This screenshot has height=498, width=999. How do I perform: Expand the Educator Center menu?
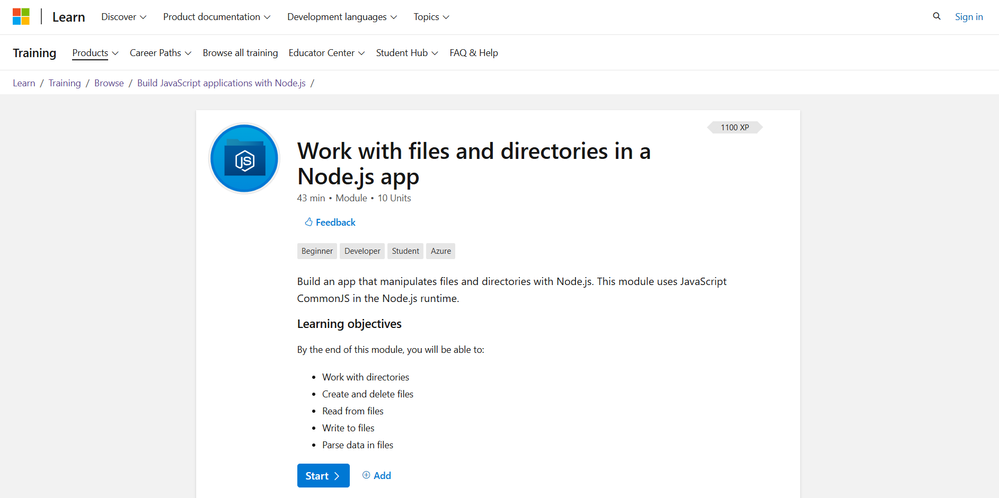[x=326, y=53]
